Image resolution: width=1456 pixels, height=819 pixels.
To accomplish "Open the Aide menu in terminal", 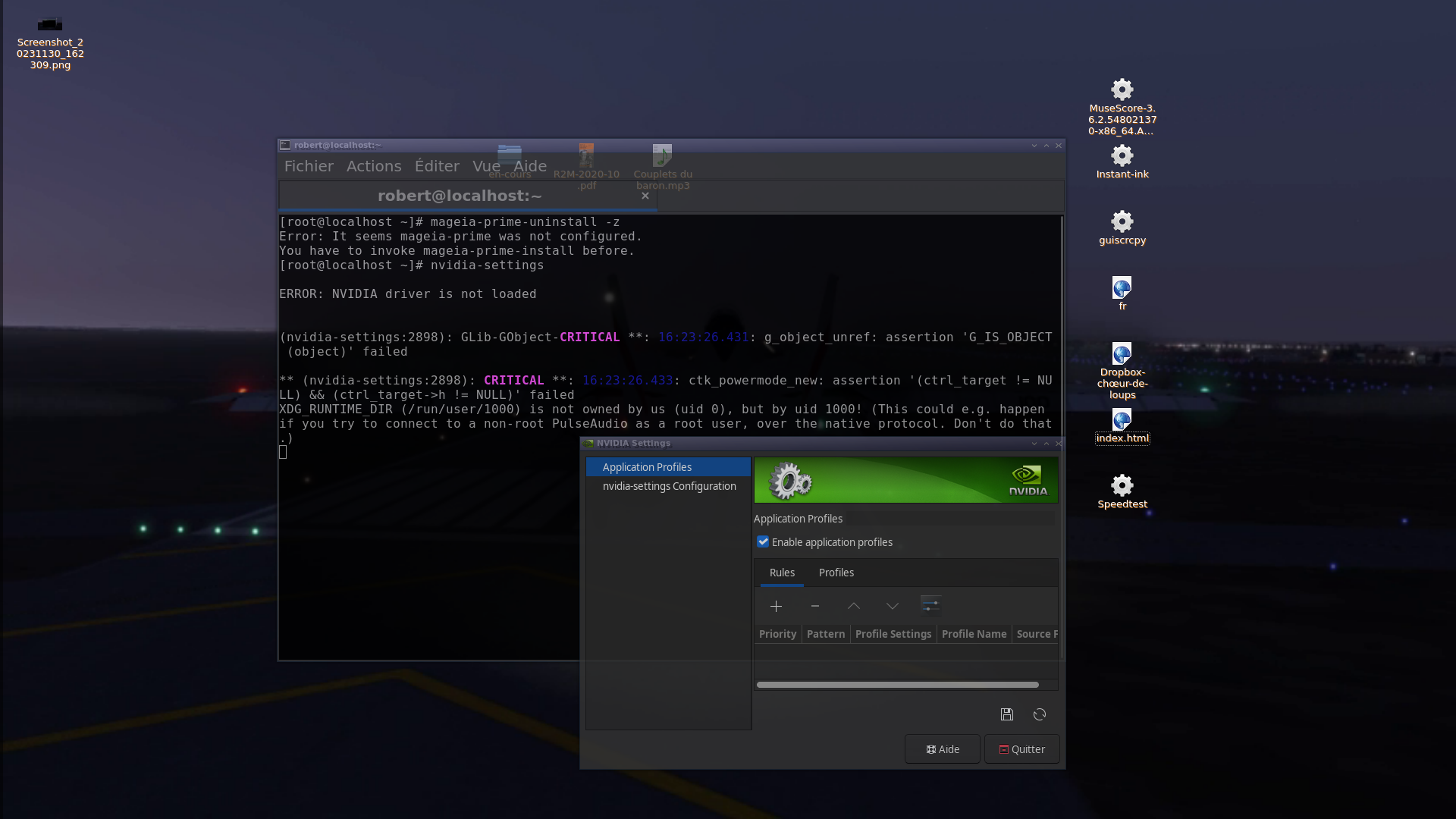I will click(x=530, y=166).
